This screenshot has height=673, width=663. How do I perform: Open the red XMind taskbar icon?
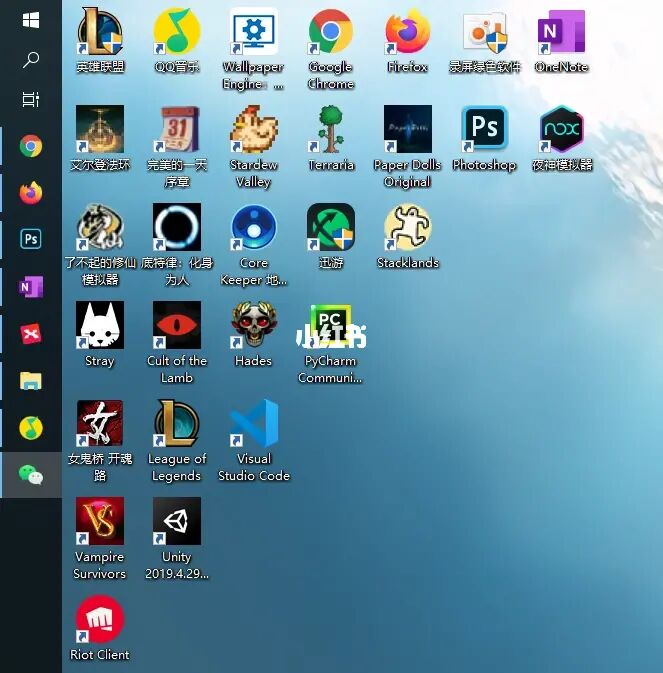point(31,333)
